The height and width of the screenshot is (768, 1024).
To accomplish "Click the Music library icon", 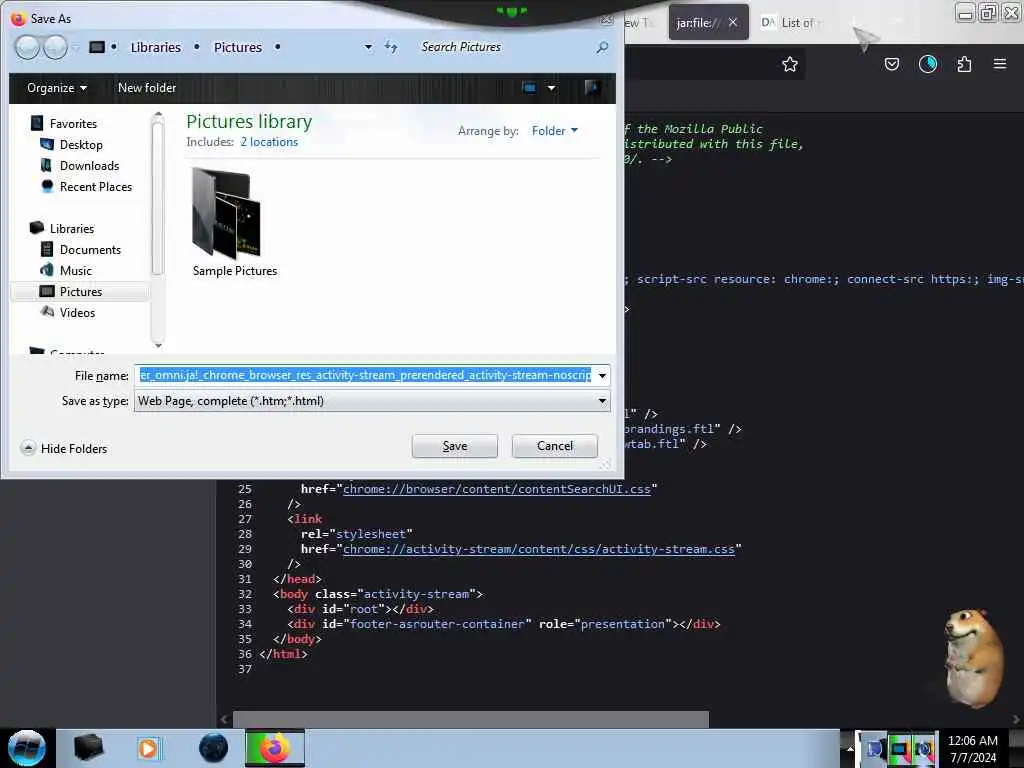I will point(47,270).
